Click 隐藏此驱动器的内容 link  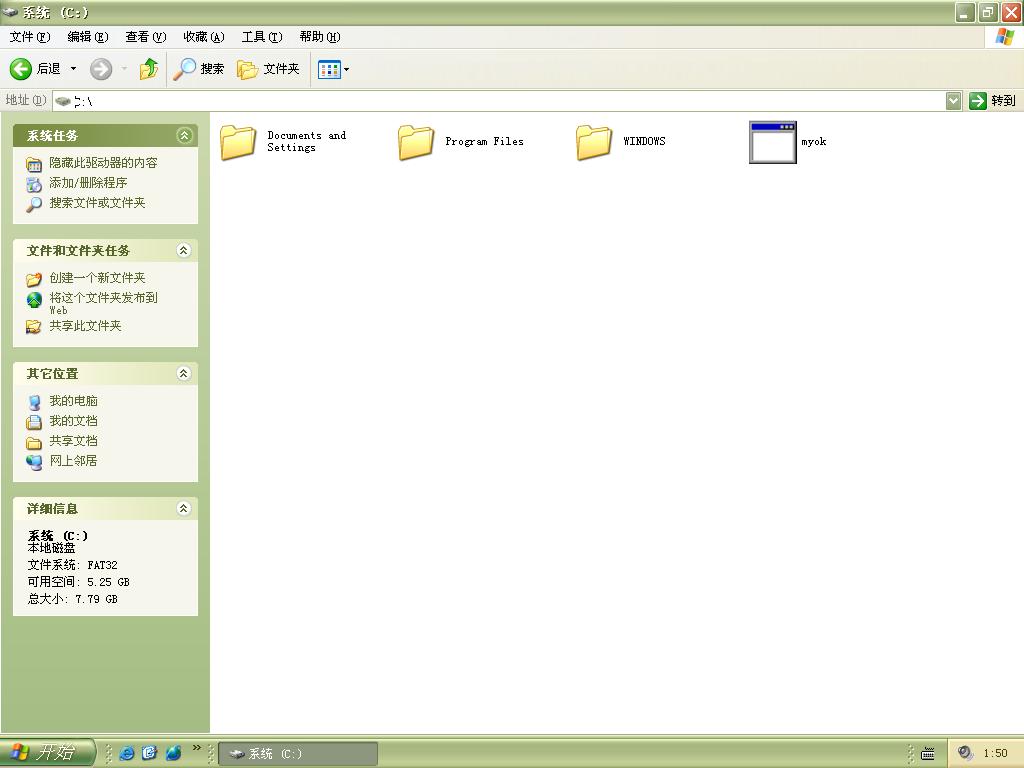[103, 163]
